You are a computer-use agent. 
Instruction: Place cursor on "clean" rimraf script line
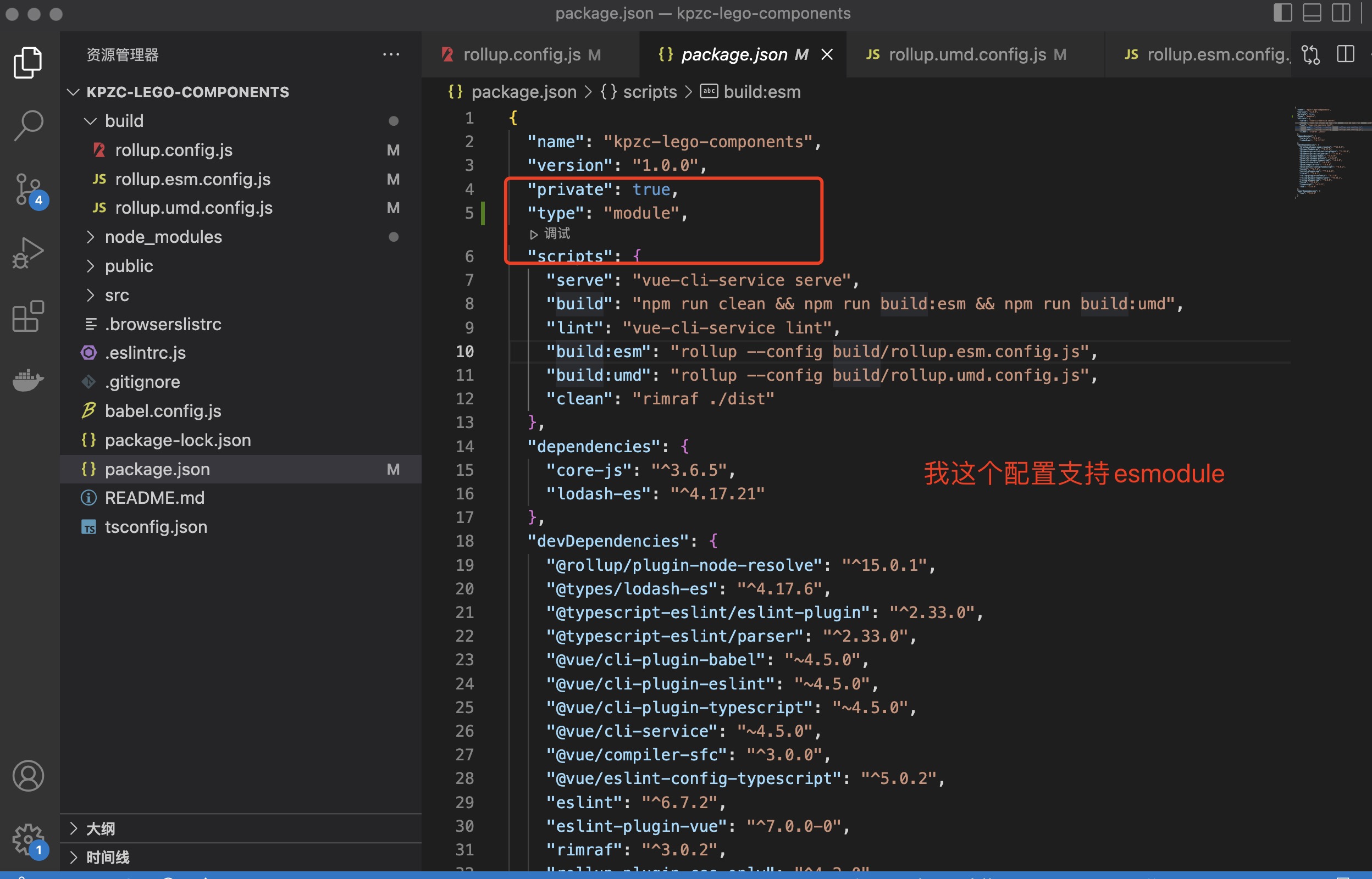660,399
